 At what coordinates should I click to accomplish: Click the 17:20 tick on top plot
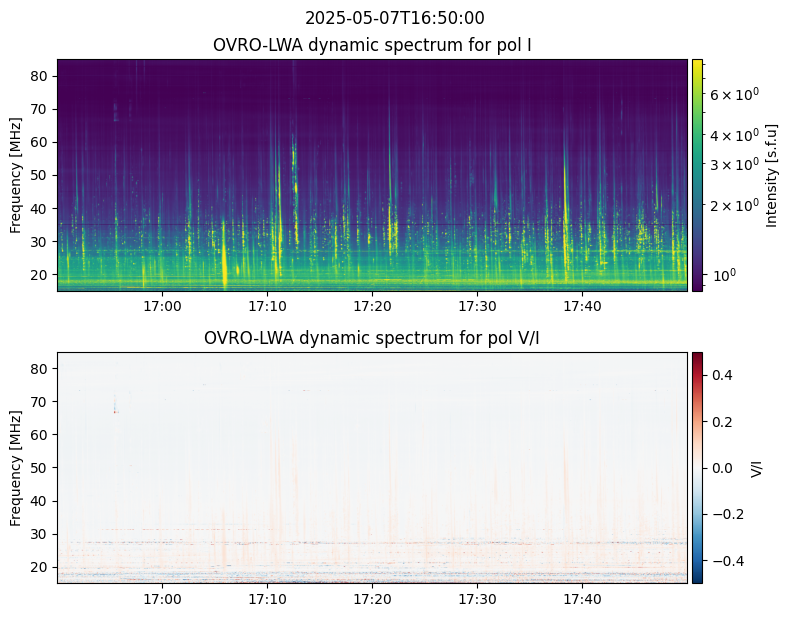(x=372, y=306)
